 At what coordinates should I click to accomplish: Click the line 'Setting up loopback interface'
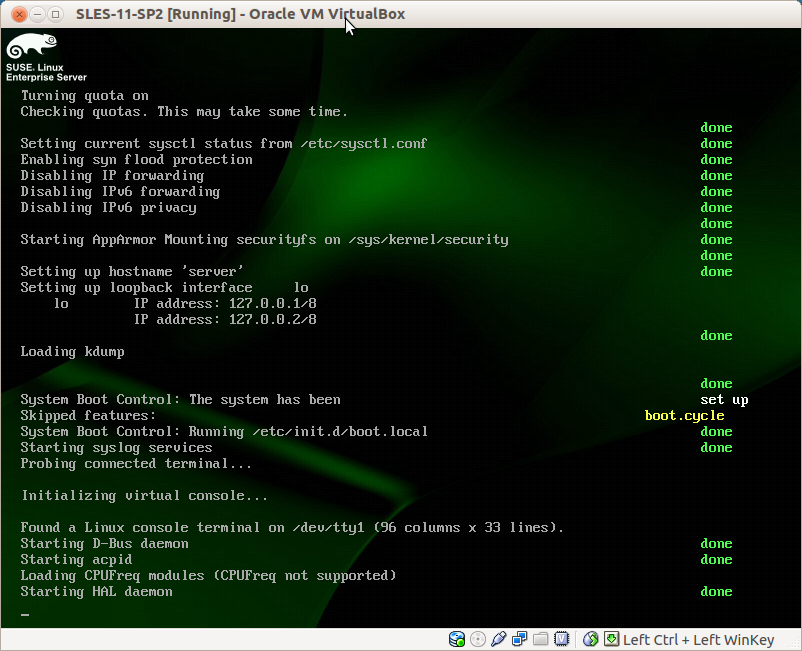pos(164,287)
